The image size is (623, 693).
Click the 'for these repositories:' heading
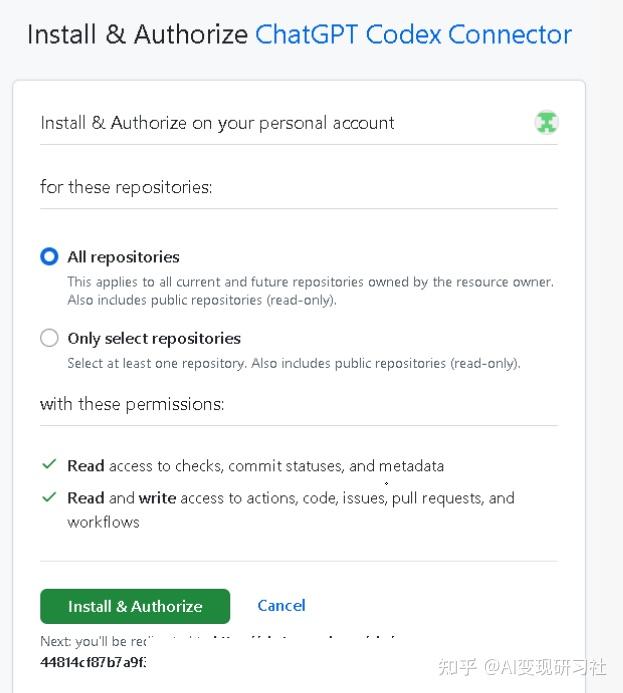click(126, 187)
